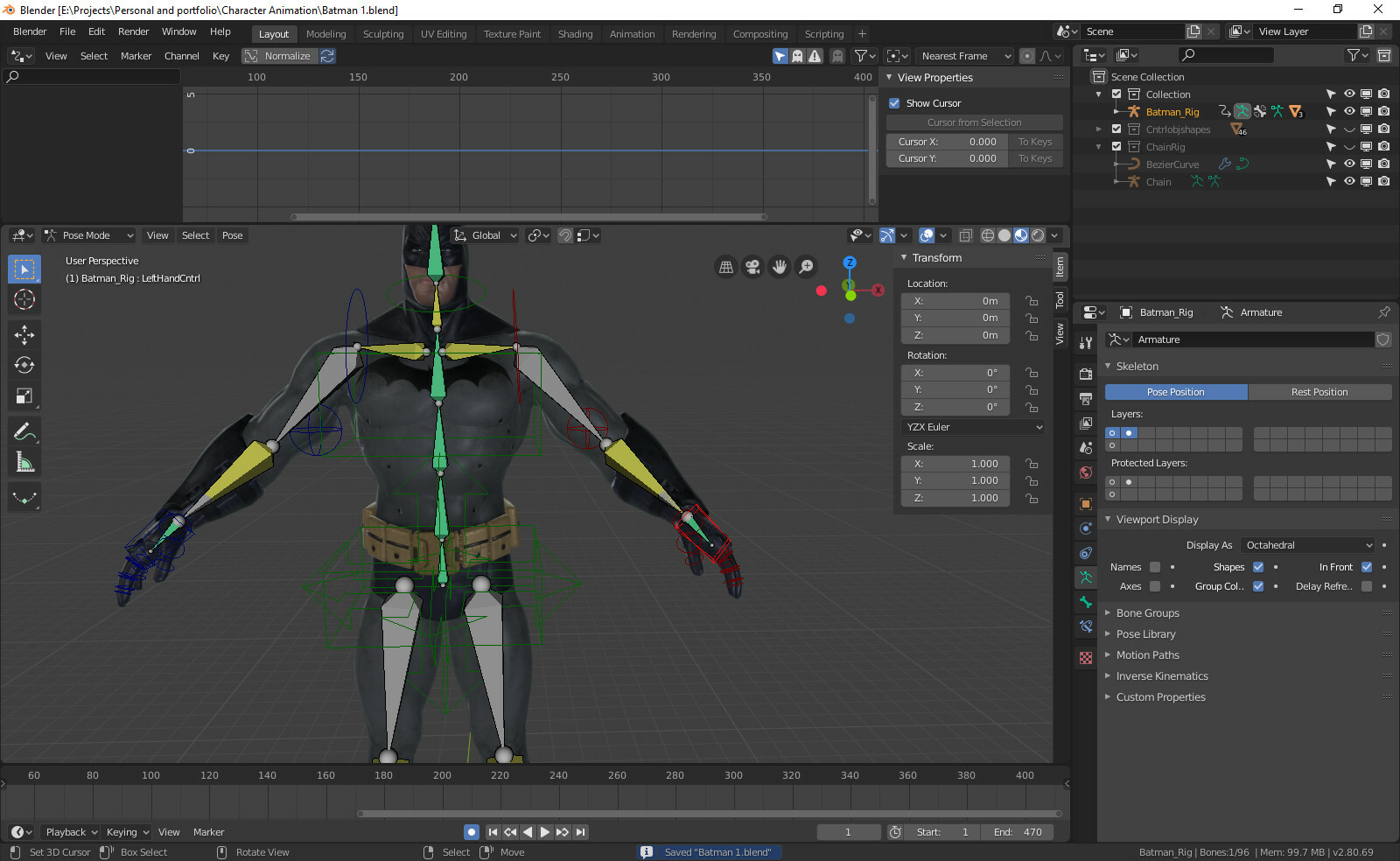
Task: Open the Pose Mode dropdown
Action: [x=89, y=235]
